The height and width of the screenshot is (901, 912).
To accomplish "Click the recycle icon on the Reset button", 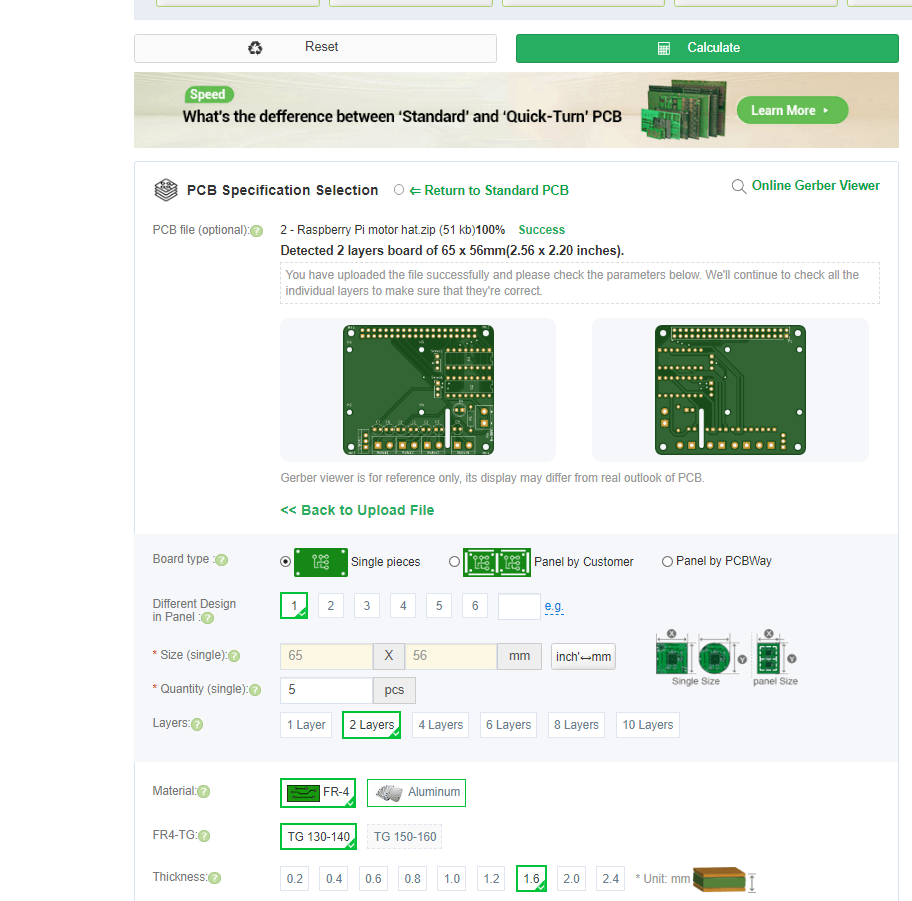I will [255, 47].
